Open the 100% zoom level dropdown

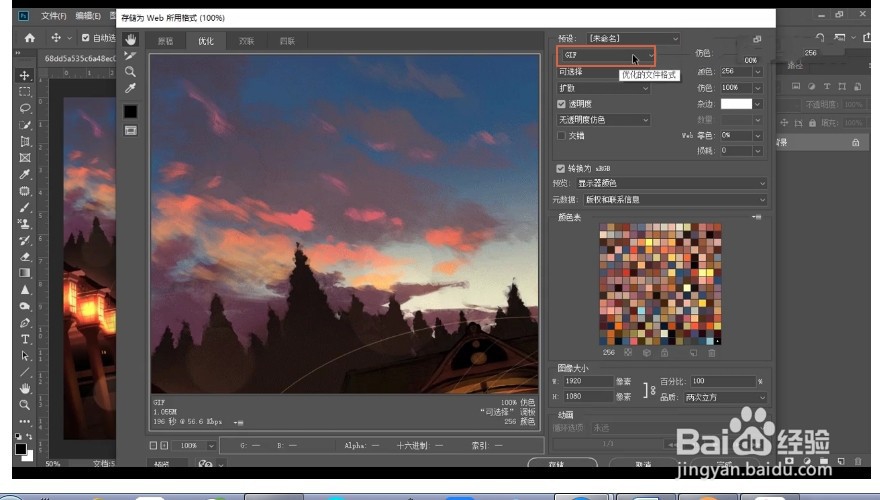(210, 446)
